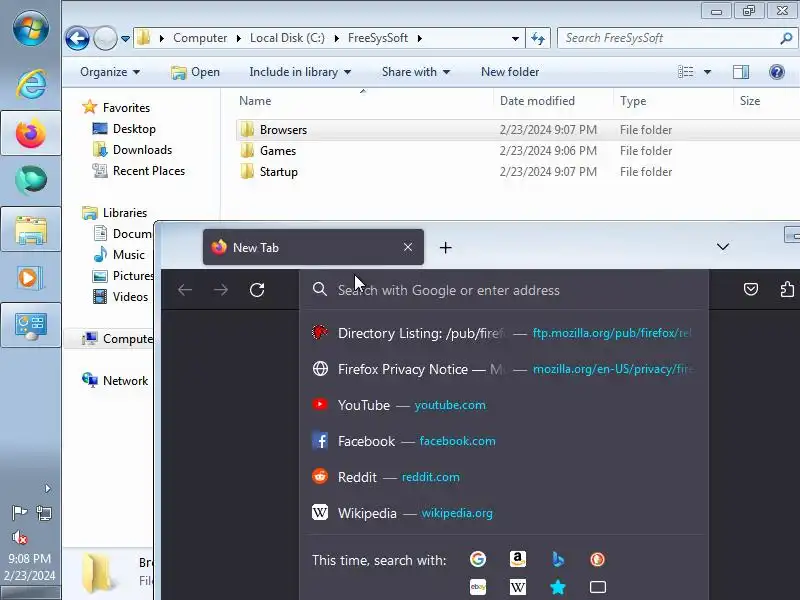Search this time with Amazon
Image resolution: width=800 pixels, height=600 pixels.
517,560
